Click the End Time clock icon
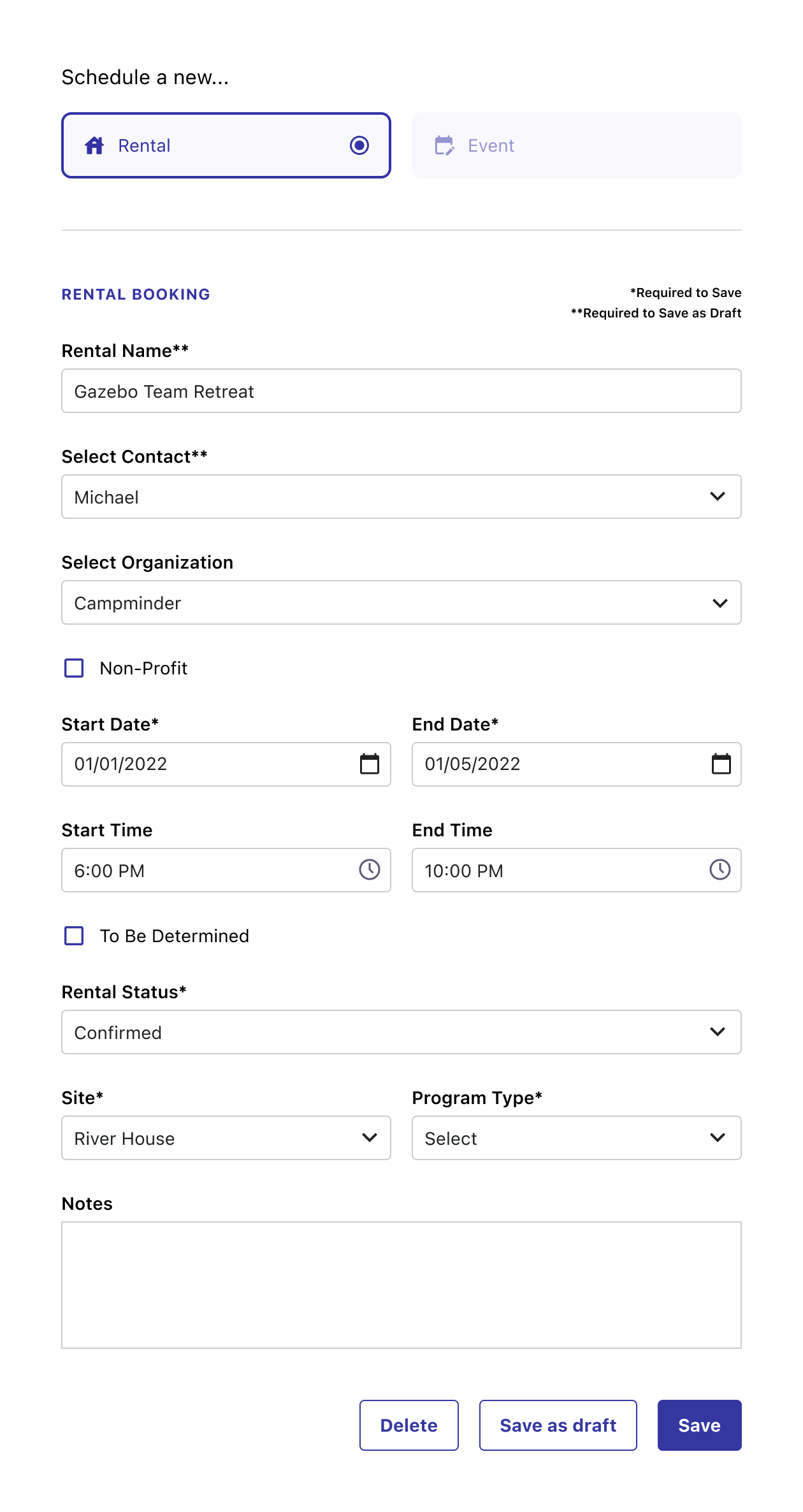 point(720,869)
